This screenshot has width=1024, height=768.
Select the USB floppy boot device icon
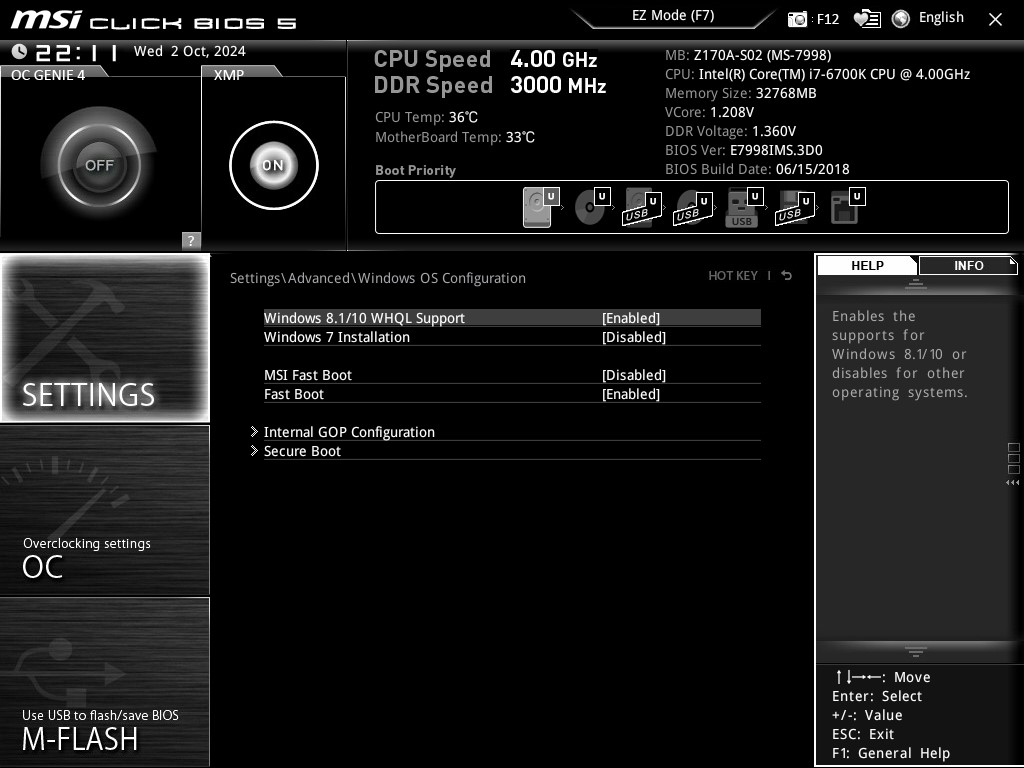click(x=795, y=208)
